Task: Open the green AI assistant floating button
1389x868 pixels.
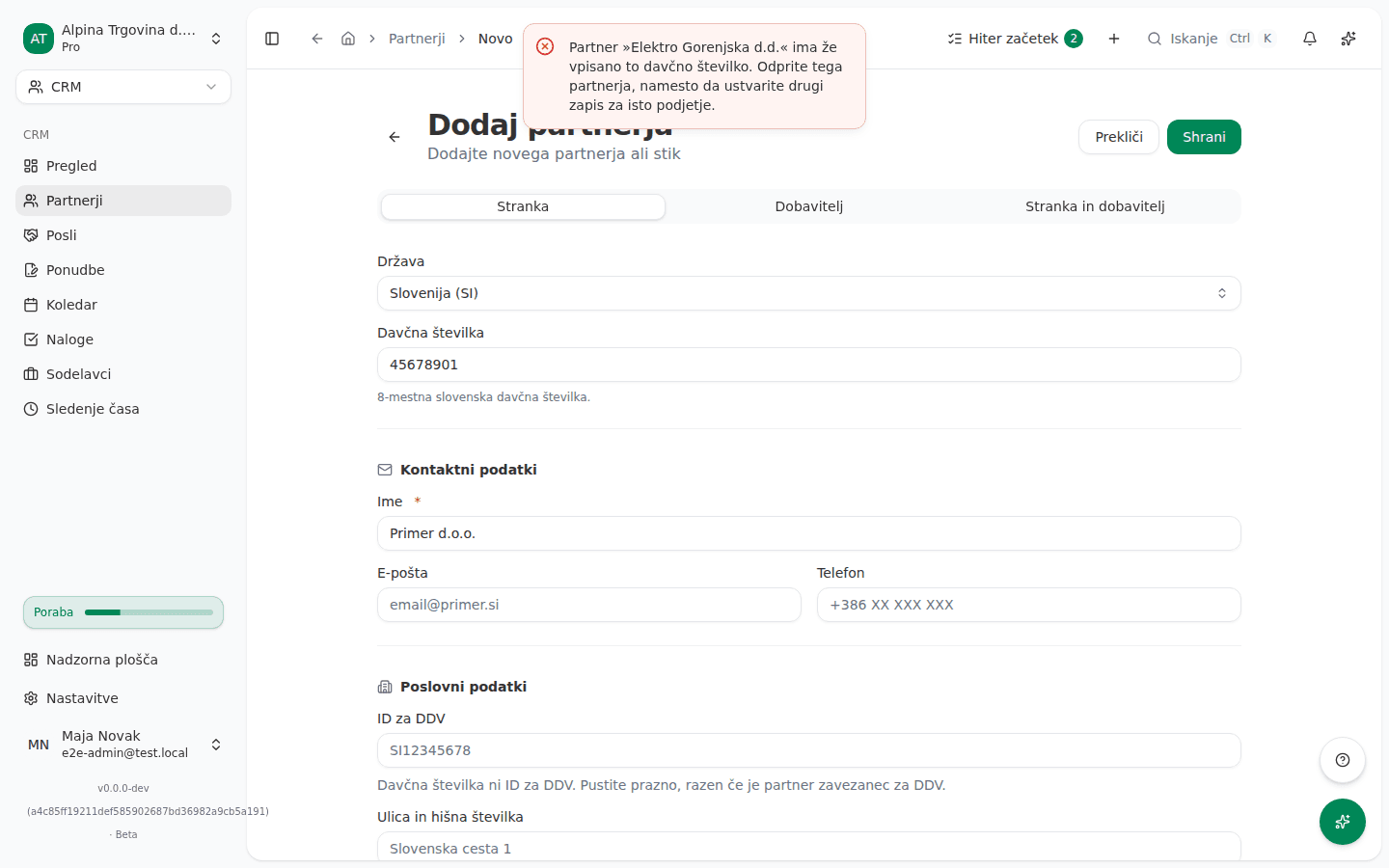Action: (1343, 822)
